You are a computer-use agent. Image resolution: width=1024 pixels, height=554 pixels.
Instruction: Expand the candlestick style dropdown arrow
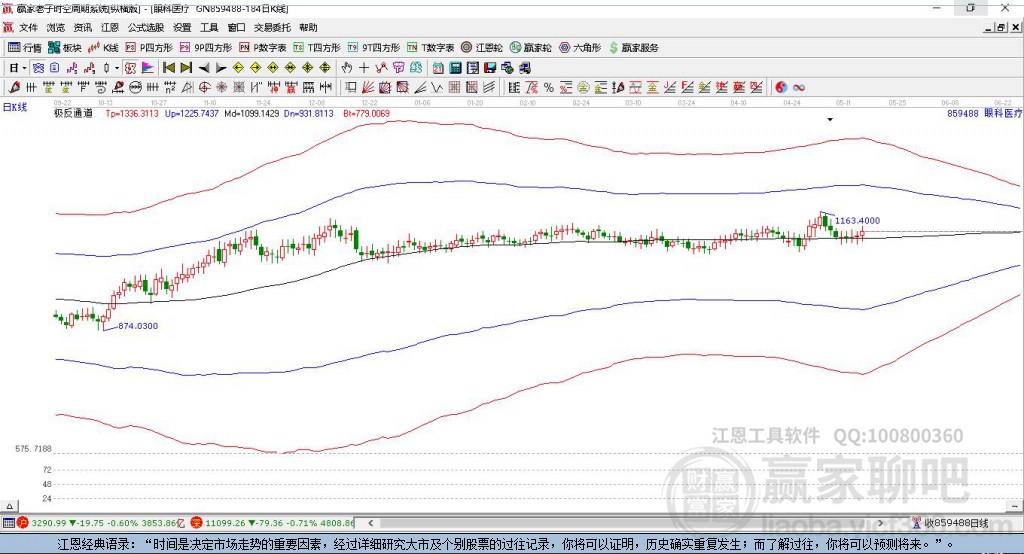tap(117, 68)
